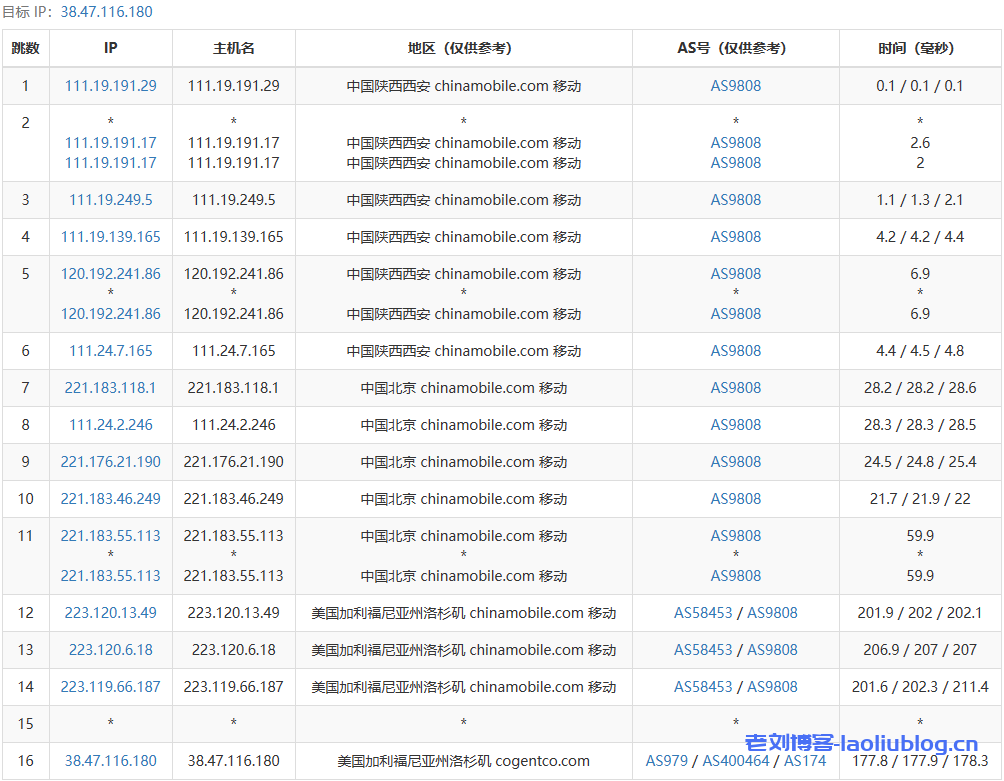
Task: Click the 221.176.21.190 IP link in hop 9
Action: [x=111, y=462]
